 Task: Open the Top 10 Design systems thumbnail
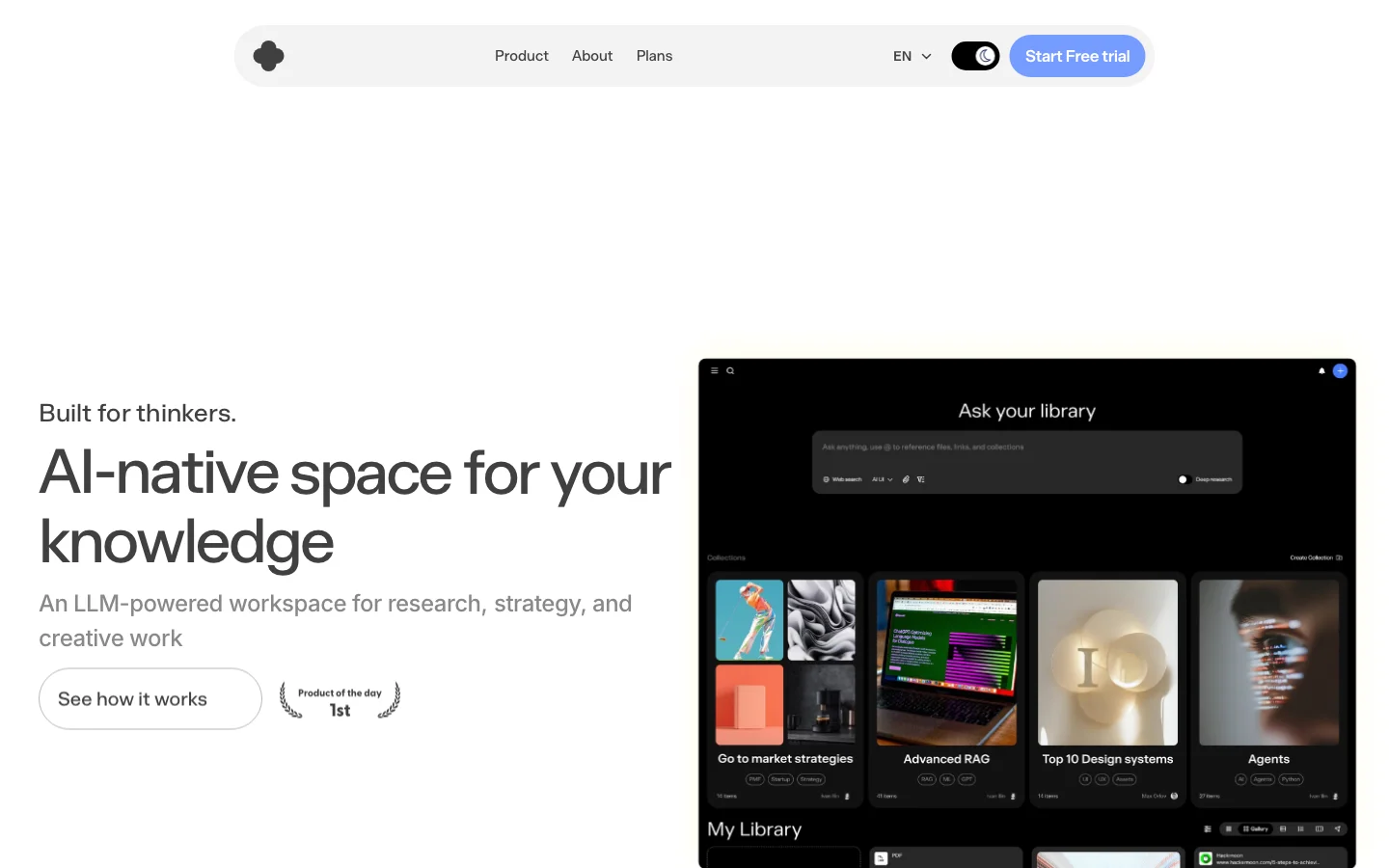(x=1107, y=663)
